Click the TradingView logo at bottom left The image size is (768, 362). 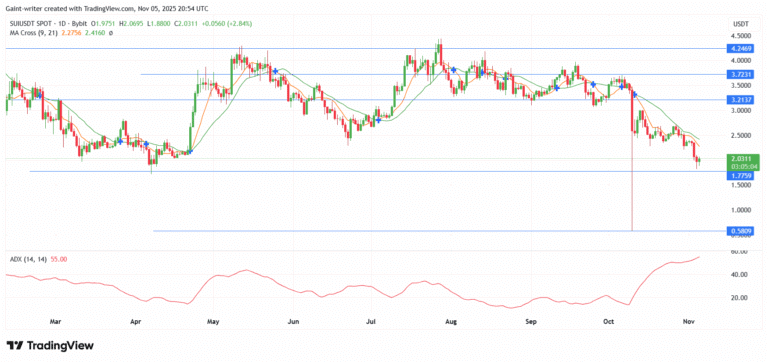pyautogui.click(x=50, y=345)
